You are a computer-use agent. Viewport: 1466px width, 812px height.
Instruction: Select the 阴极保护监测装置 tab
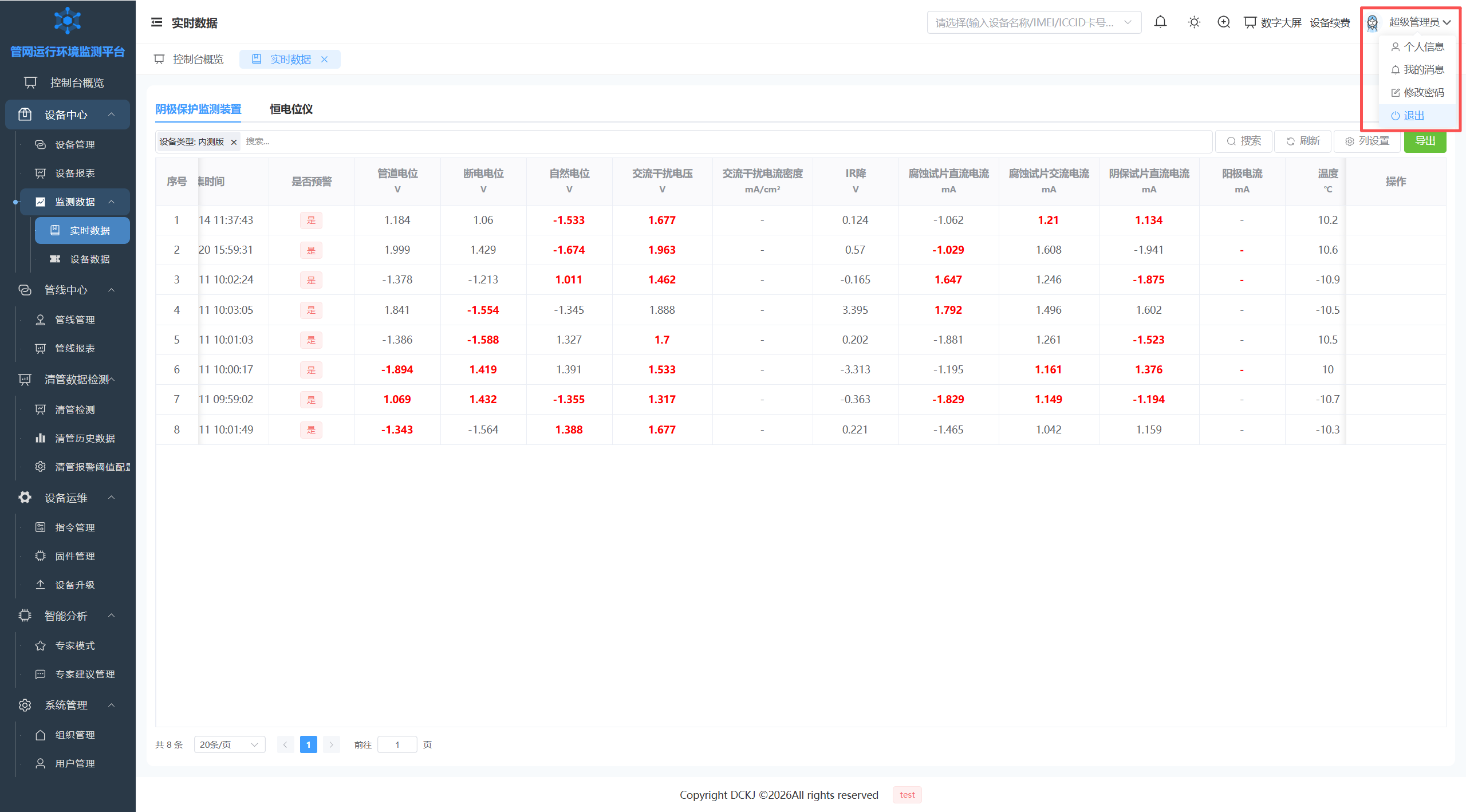click(x=198, y=109)
